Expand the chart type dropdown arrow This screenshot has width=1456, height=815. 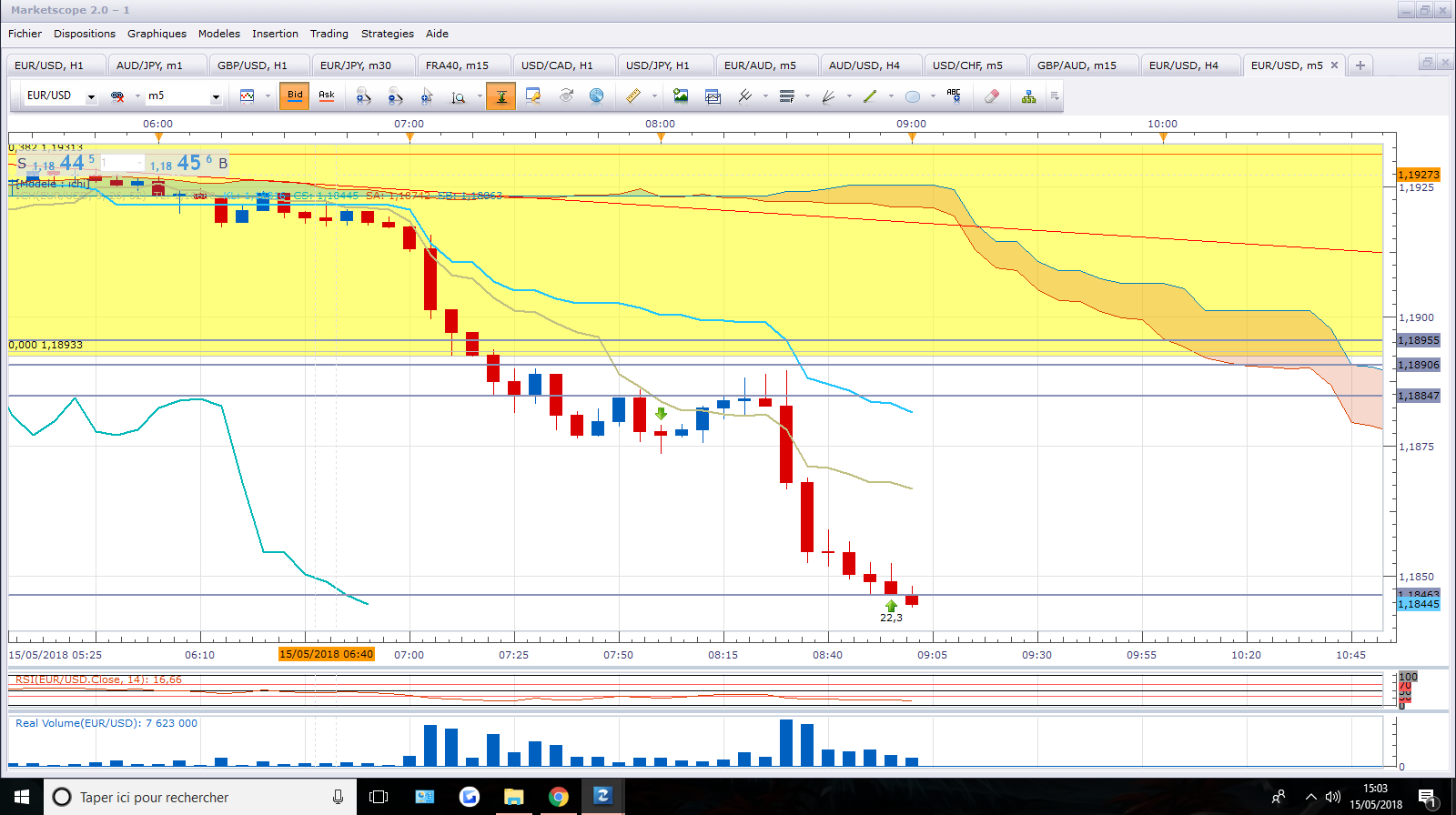268,96
